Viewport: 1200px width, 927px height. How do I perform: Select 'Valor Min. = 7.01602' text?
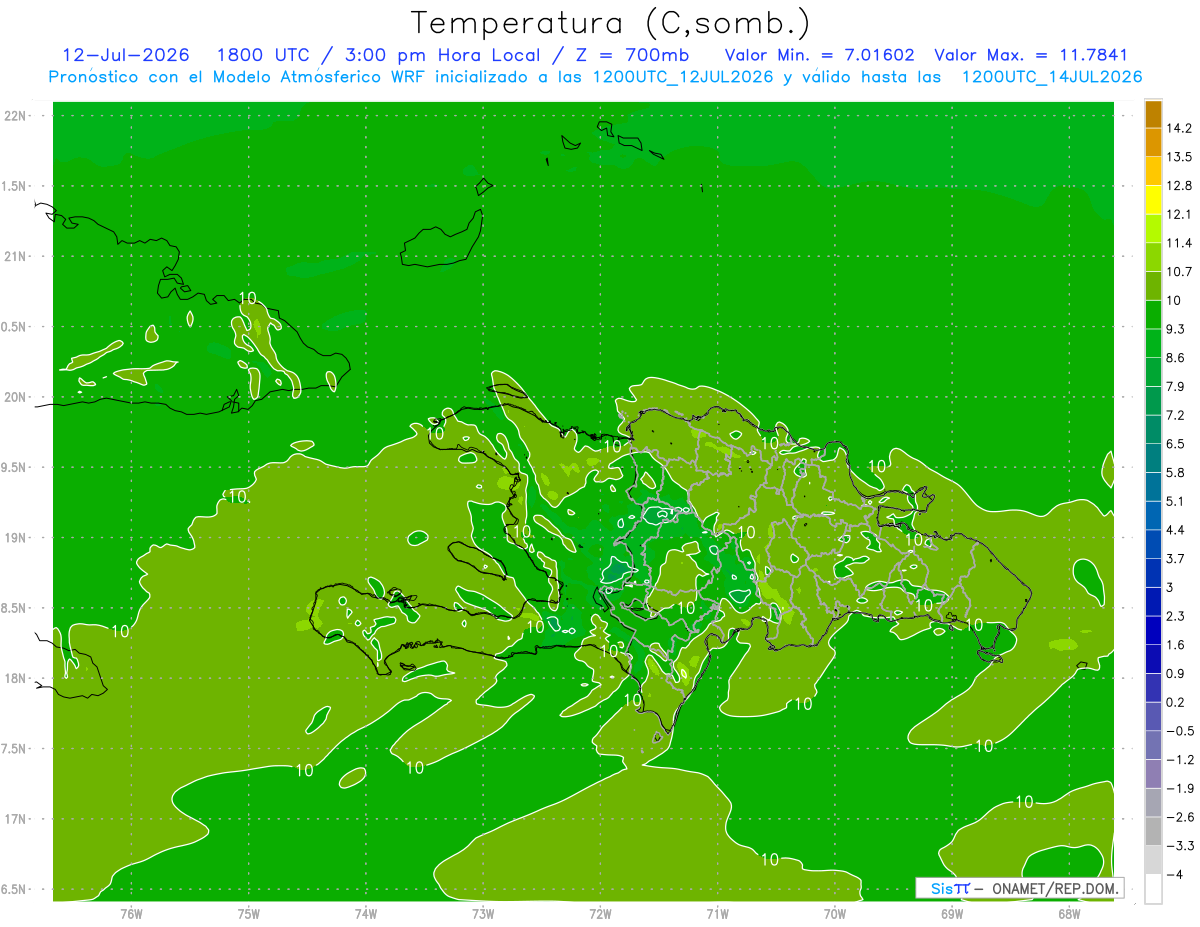coord(819,55)
